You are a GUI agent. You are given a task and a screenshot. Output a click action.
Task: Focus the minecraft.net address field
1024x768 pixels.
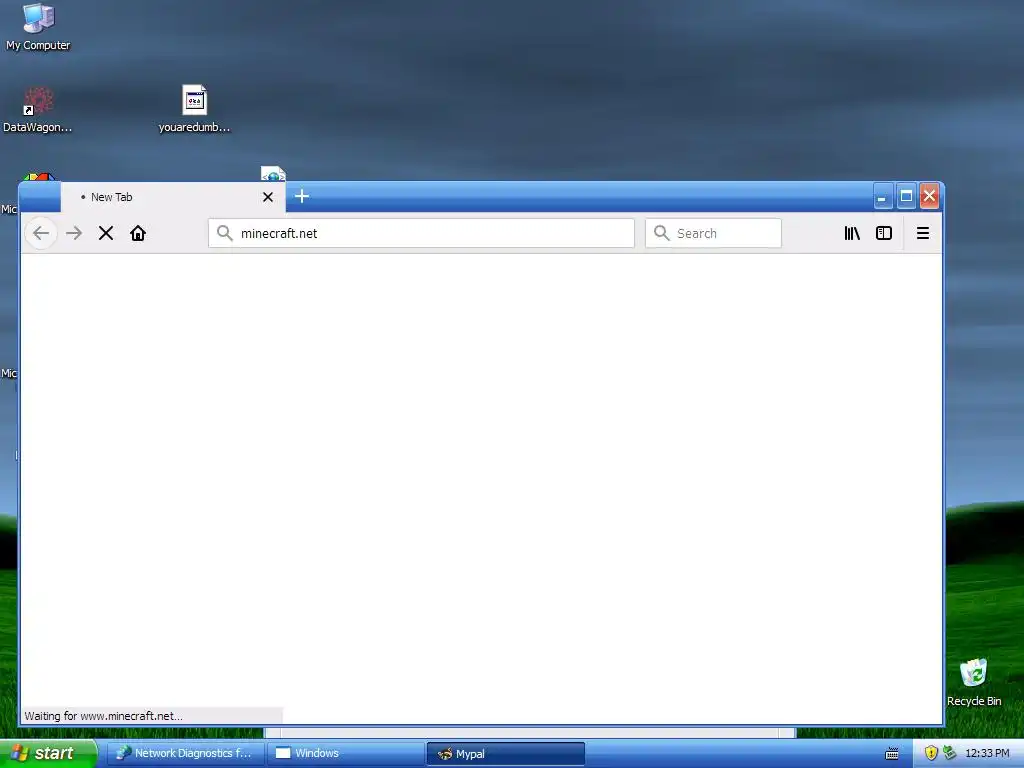pos(421,233)
